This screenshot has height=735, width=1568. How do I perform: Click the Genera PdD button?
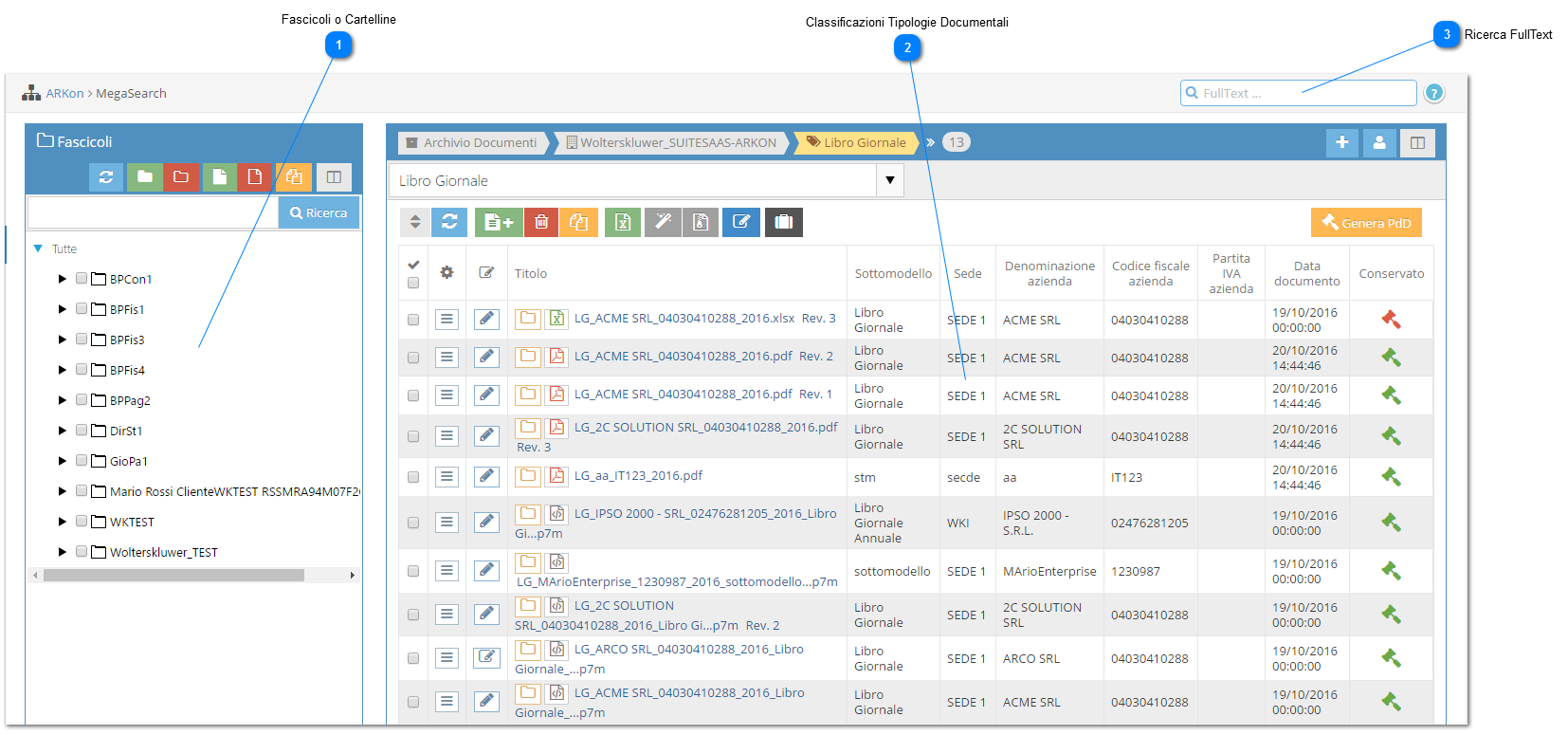tap(1366, 223)
